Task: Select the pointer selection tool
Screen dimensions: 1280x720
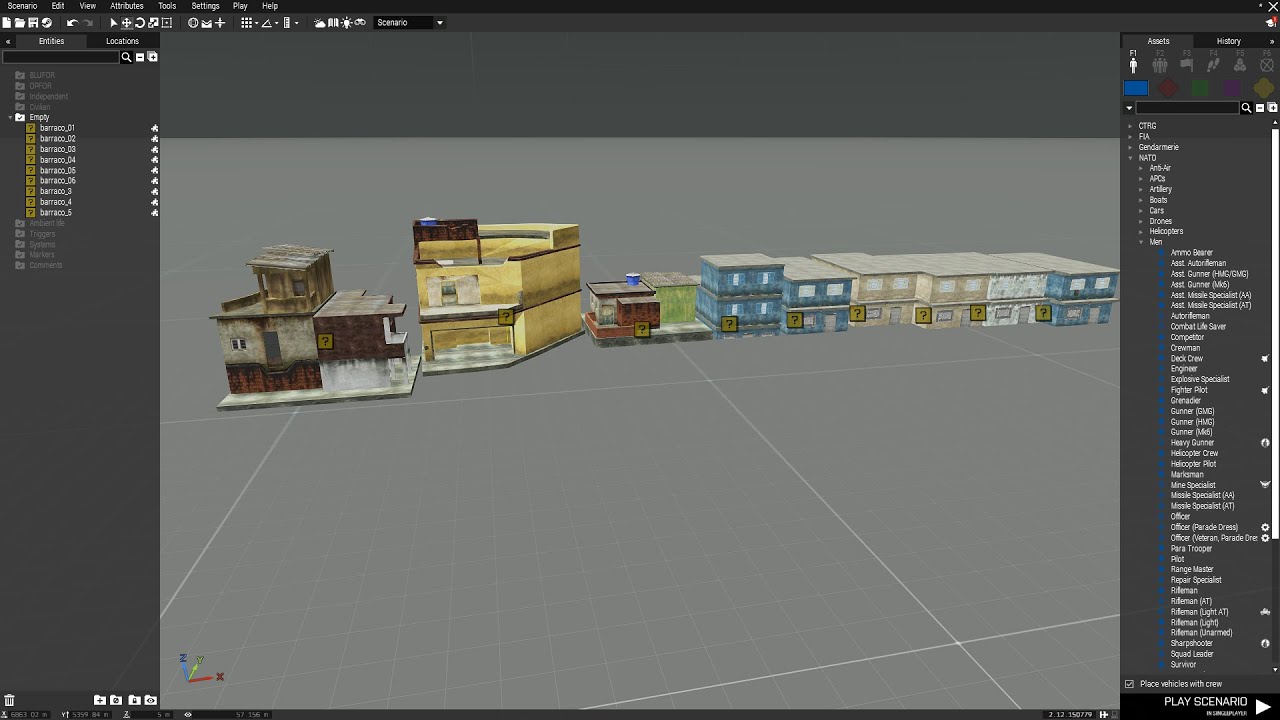Action: click(114, 22)
